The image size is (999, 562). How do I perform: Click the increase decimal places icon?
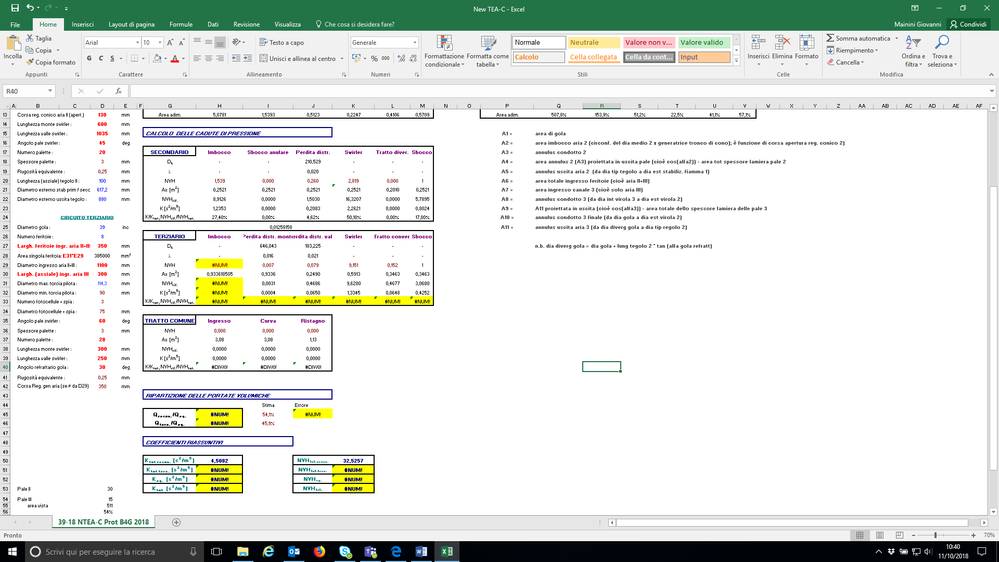401,59
